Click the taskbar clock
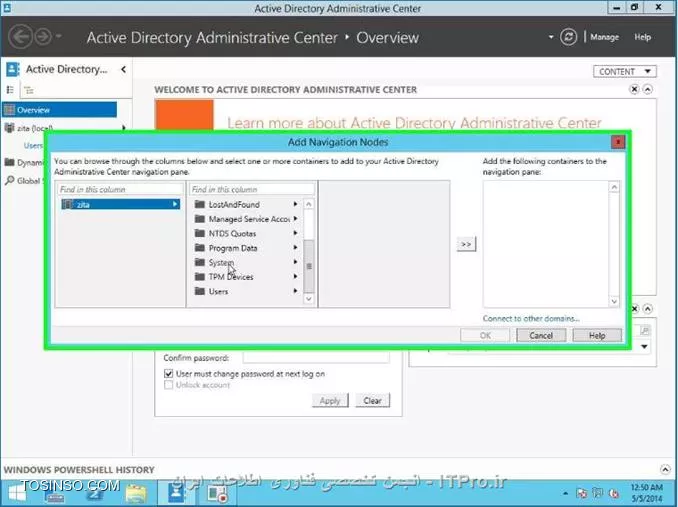The width and height of the screenshot is (678, 507). pyautogui.click(x=647, y=493)
